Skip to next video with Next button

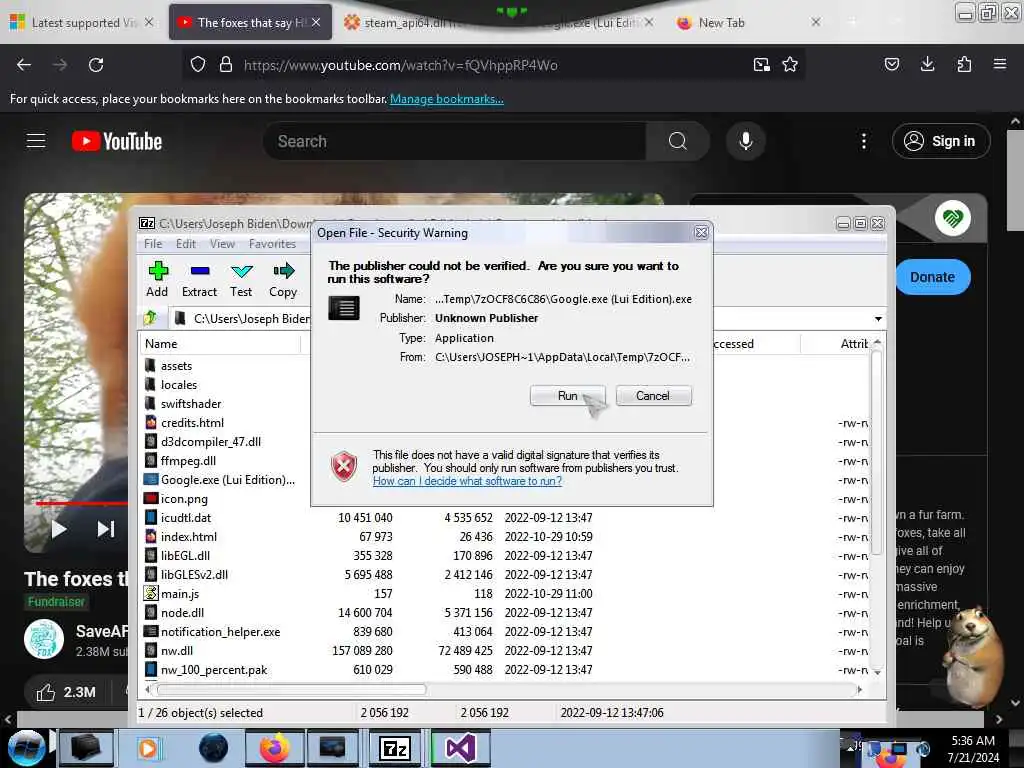tap(106, 529)
